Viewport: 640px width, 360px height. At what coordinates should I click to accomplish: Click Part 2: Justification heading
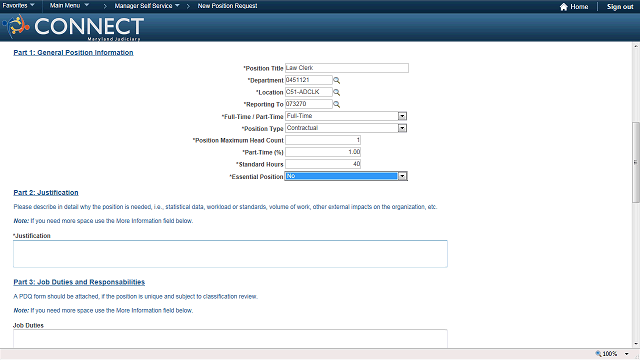tap(46, 193)
